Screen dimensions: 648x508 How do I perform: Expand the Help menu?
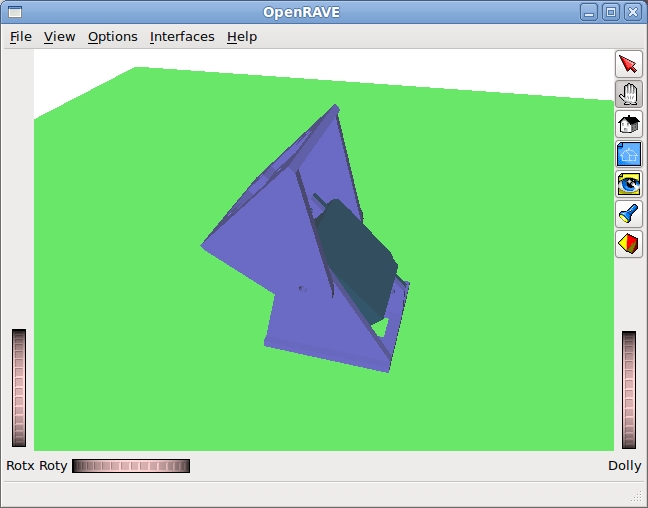click(x=241, y=37)
